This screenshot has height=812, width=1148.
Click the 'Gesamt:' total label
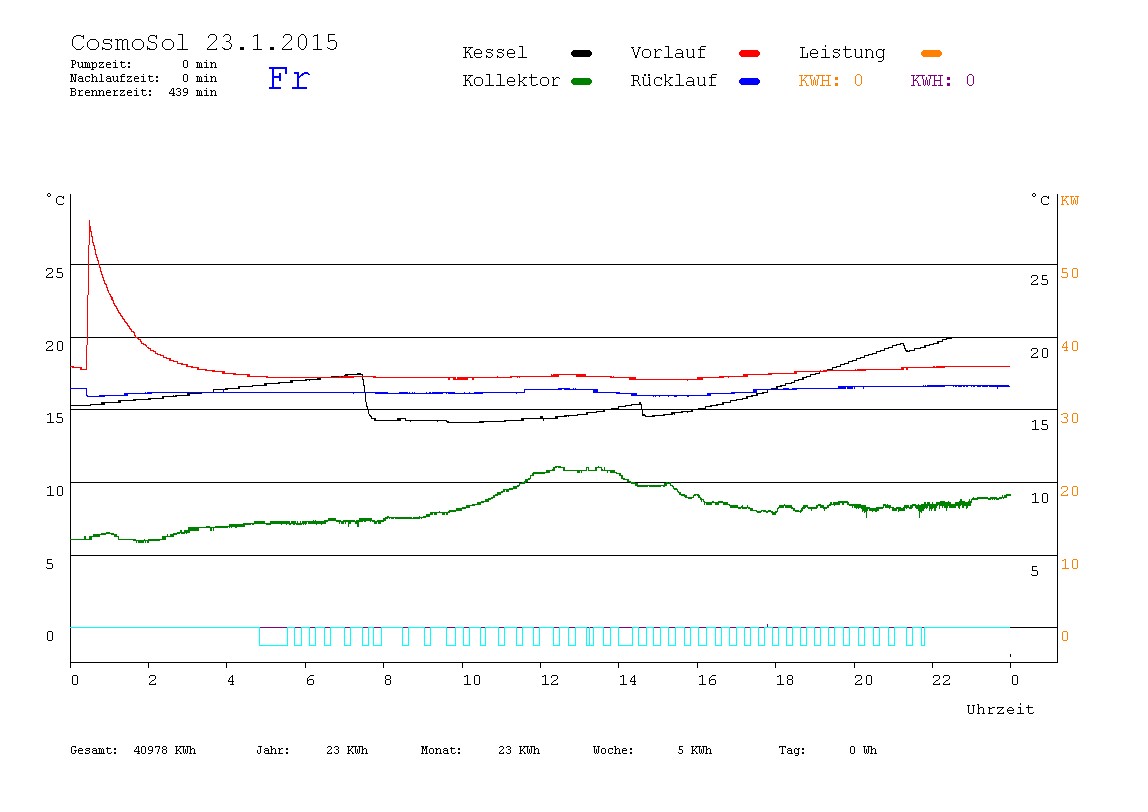point(94,750)
